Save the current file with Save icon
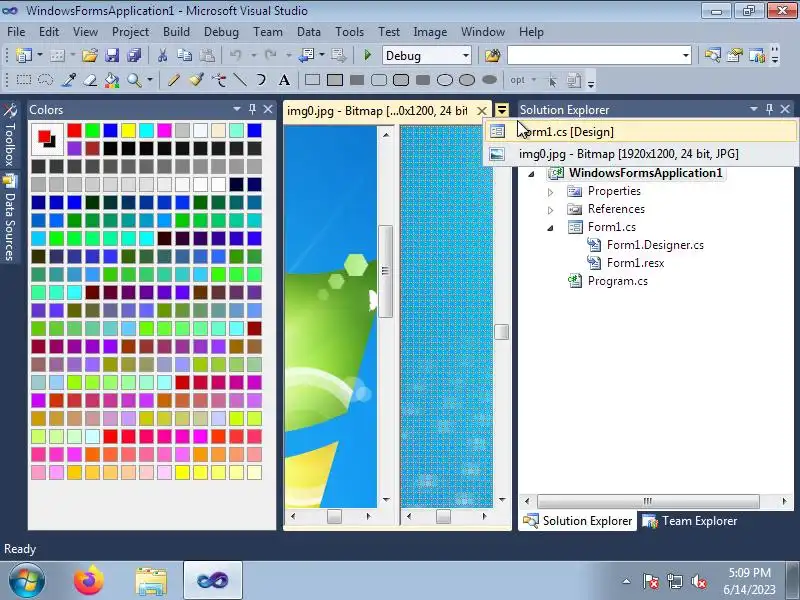Screen dimensions: 800x600 112,55
